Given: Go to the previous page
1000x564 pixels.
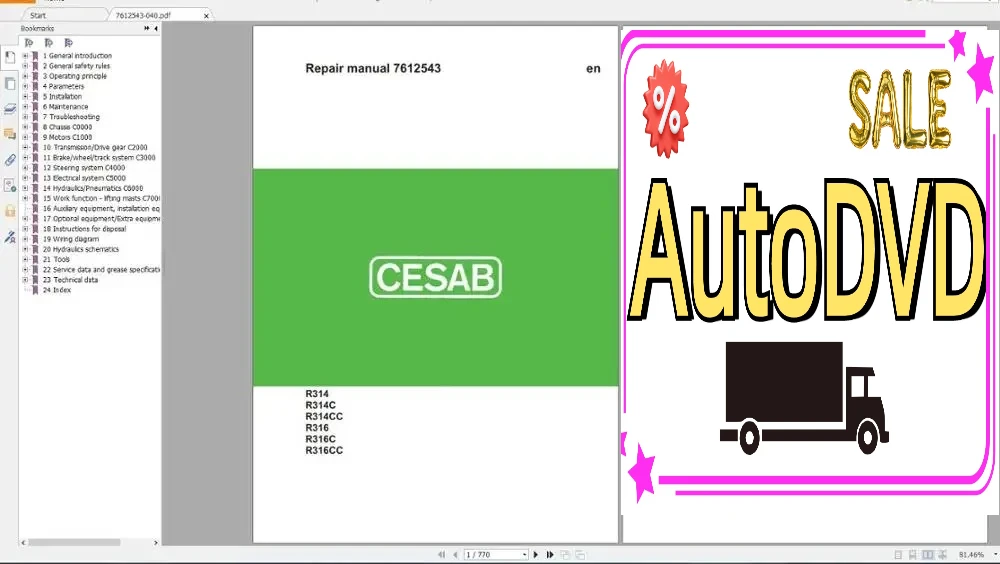Looking at the screenshot, I should coord(455,554).
